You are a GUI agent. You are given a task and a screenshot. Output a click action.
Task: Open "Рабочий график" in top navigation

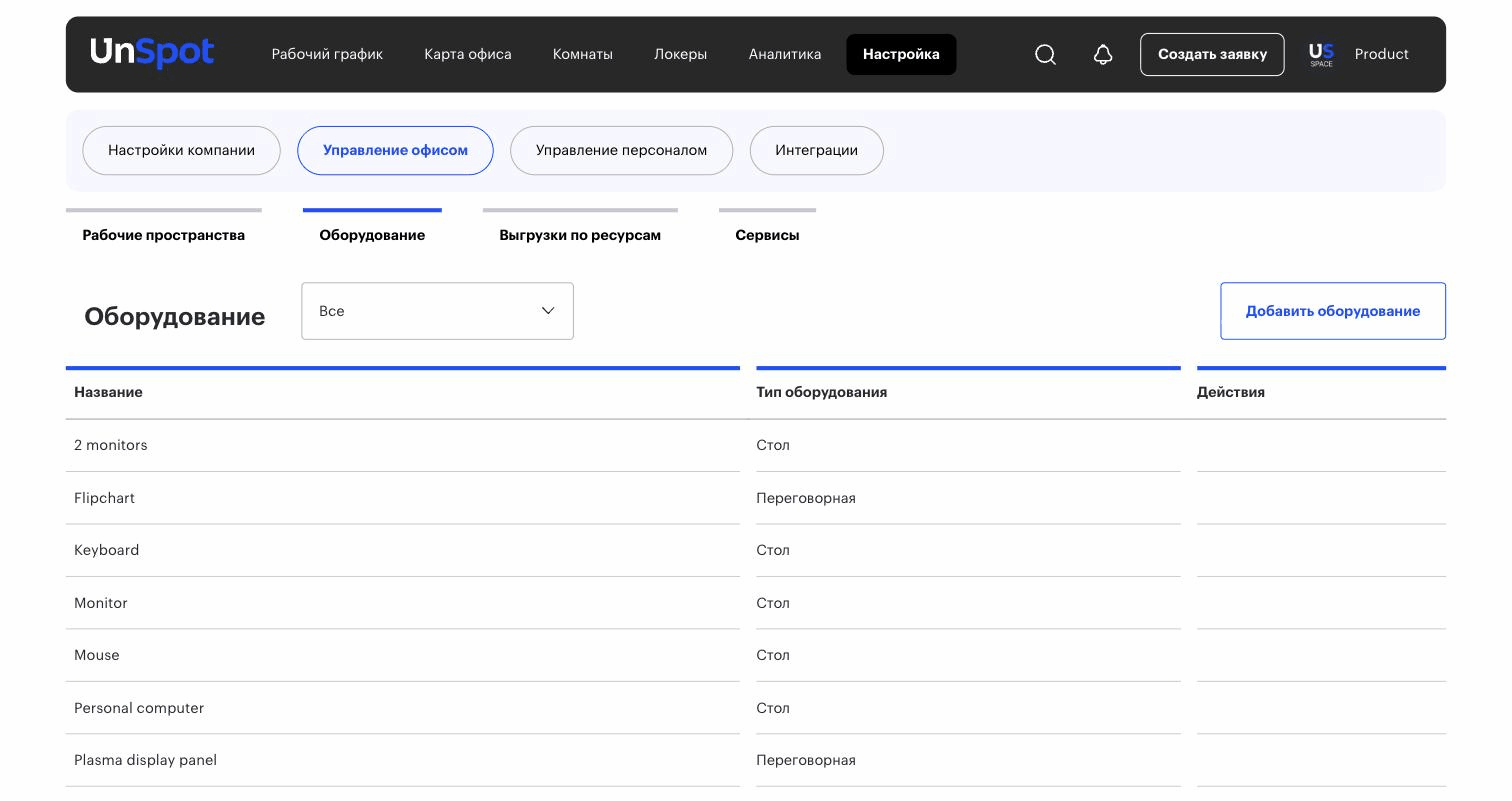pos(327,54)
